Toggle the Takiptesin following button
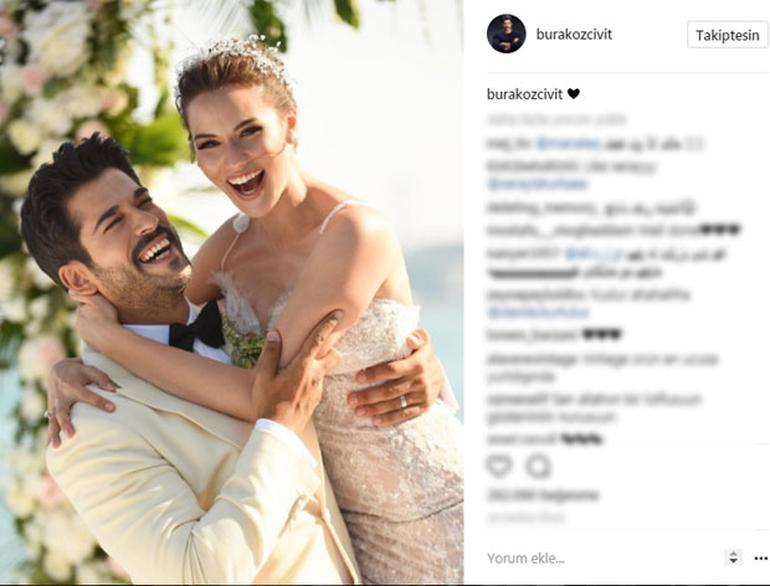Screen dimensions: 770x586 727,35
